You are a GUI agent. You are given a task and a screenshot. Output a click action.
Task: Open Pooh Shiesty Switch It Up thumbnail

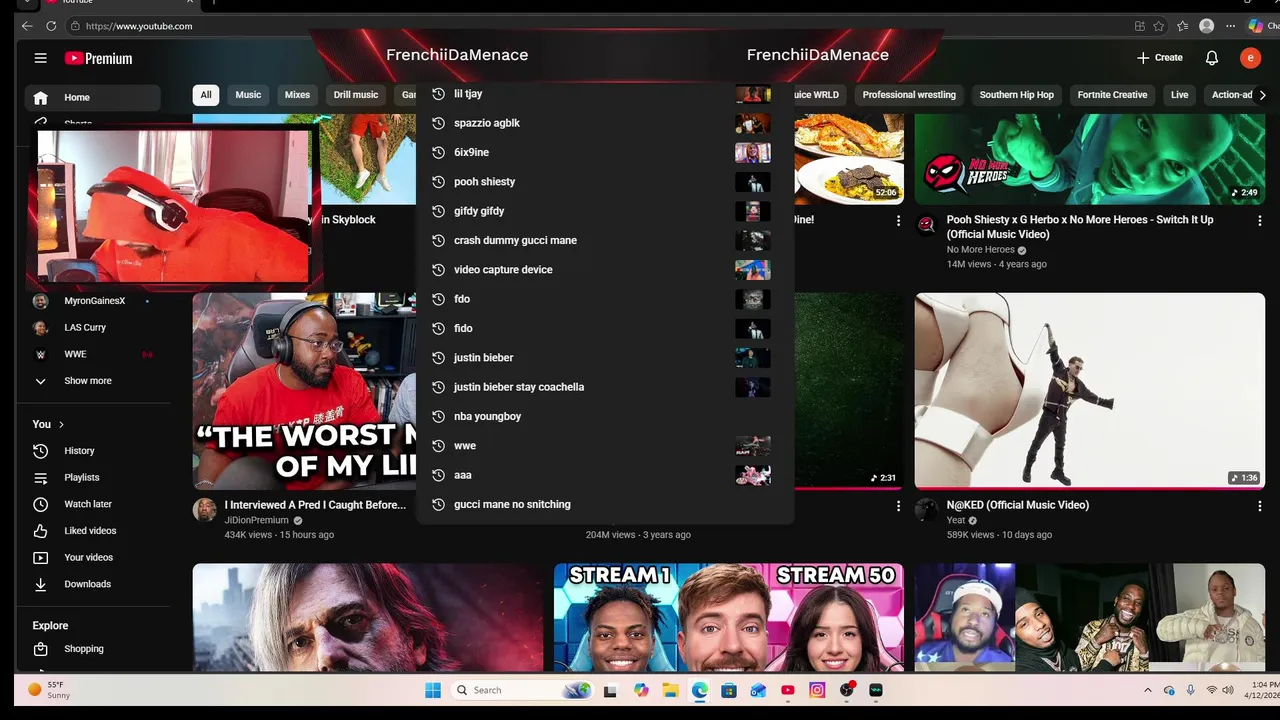tap(1089, 159)
